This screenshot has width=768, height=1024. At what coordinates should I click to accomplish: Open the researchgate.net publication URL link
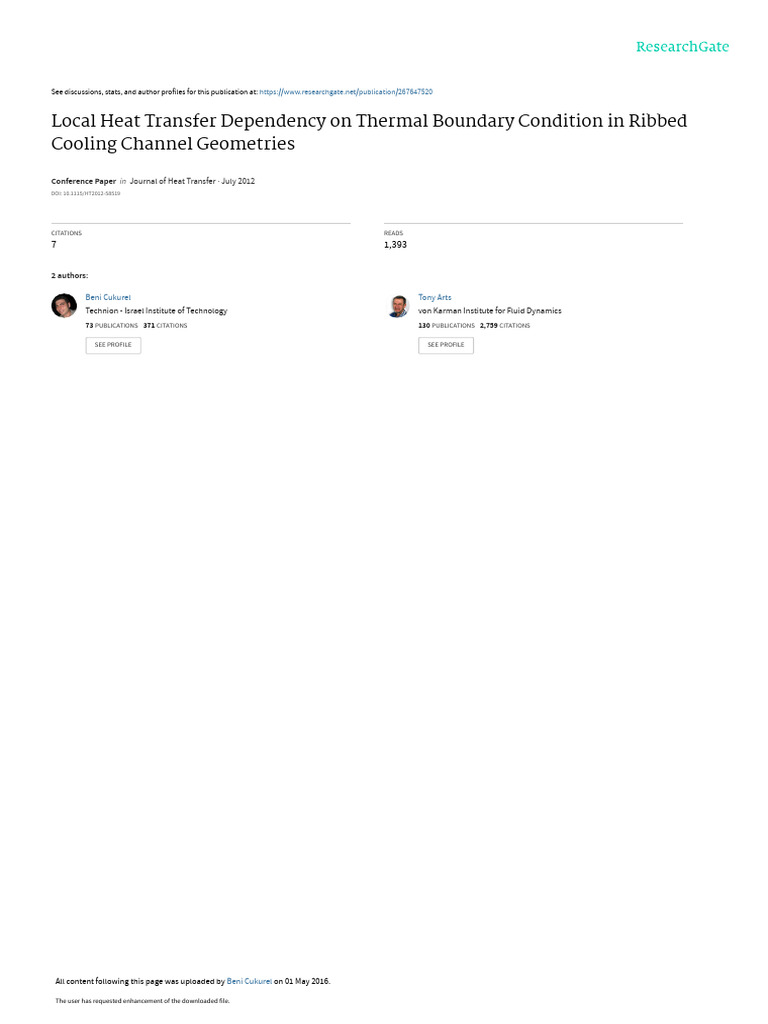click(346, 92)
